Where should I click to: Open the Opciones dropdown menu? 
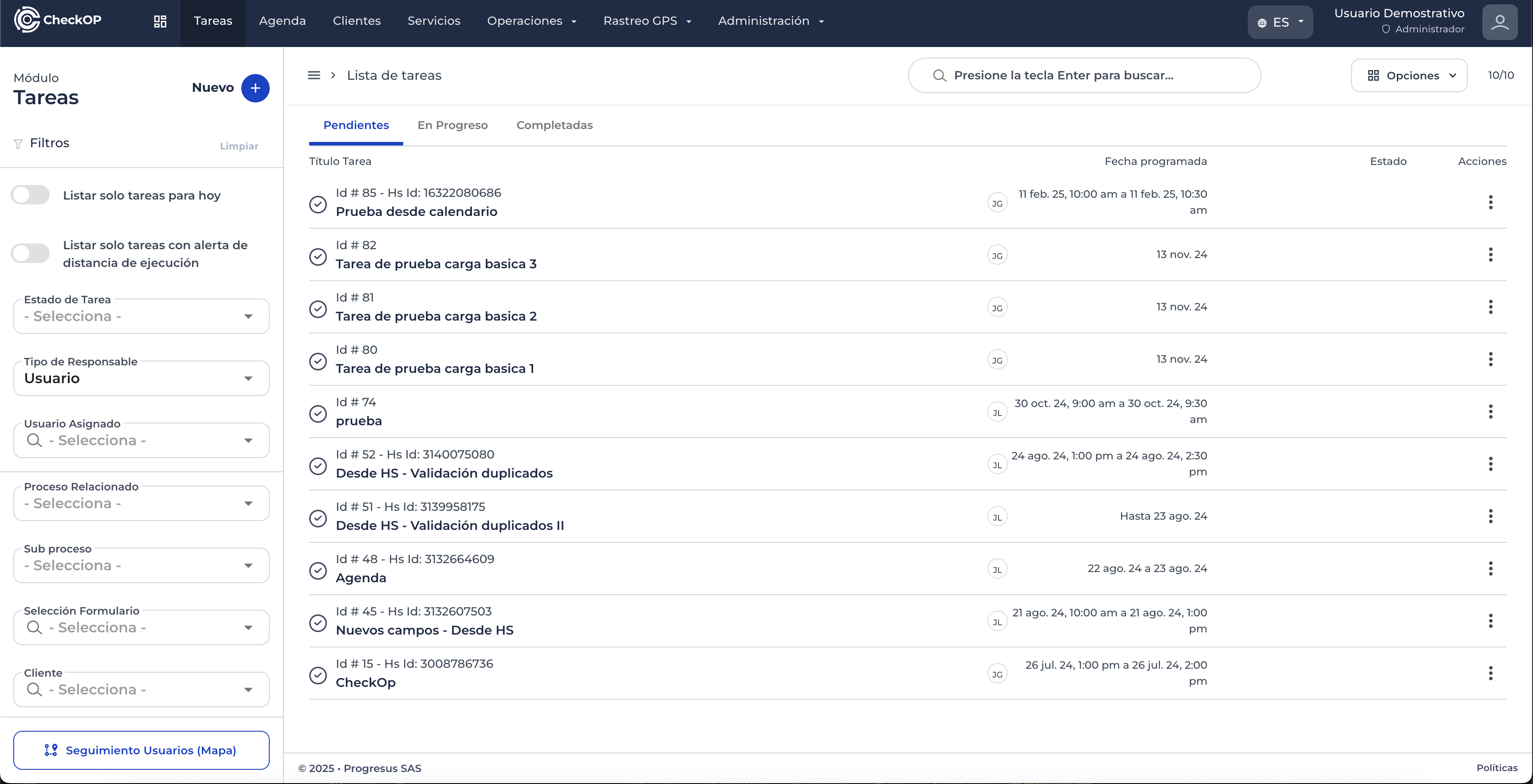point(1409,75)
